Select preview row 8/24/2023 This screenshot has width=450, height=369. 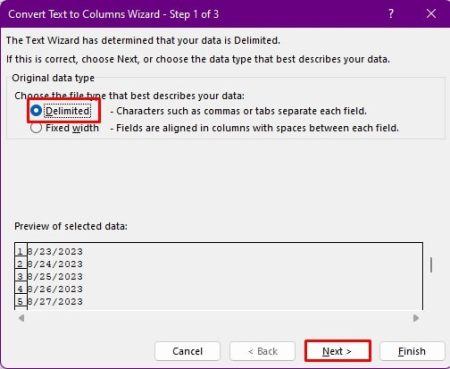pyautogui.click(x=55, y=264)
